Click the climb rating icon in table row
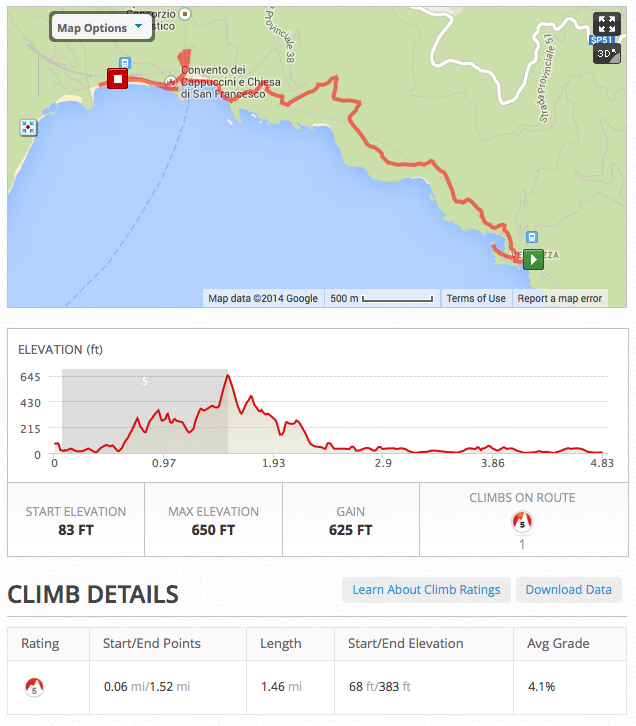Screen dimensions: 636x726 click(34, 686)
